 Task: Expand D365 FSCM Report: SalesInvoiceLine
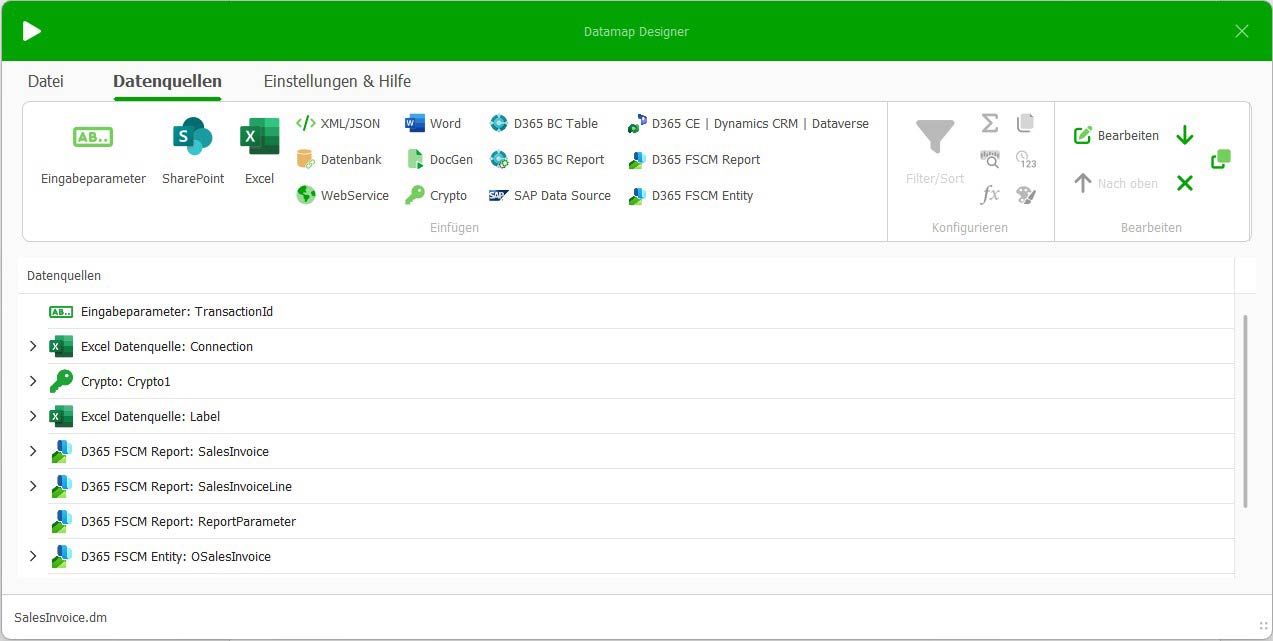click(33, 487)
